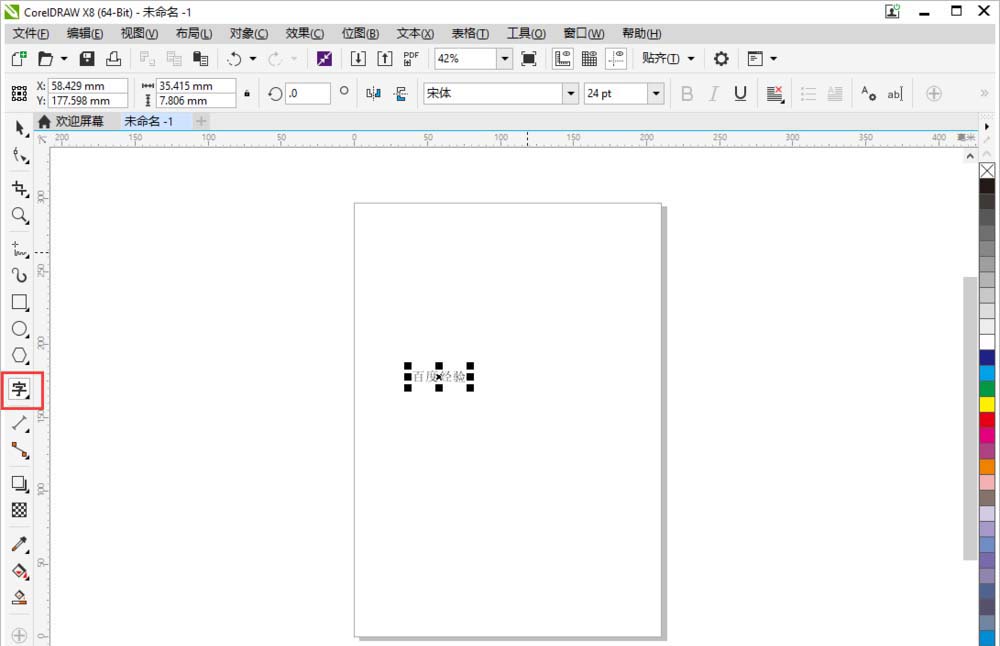Toggle underline text formatting

click(x=740, y=94)
